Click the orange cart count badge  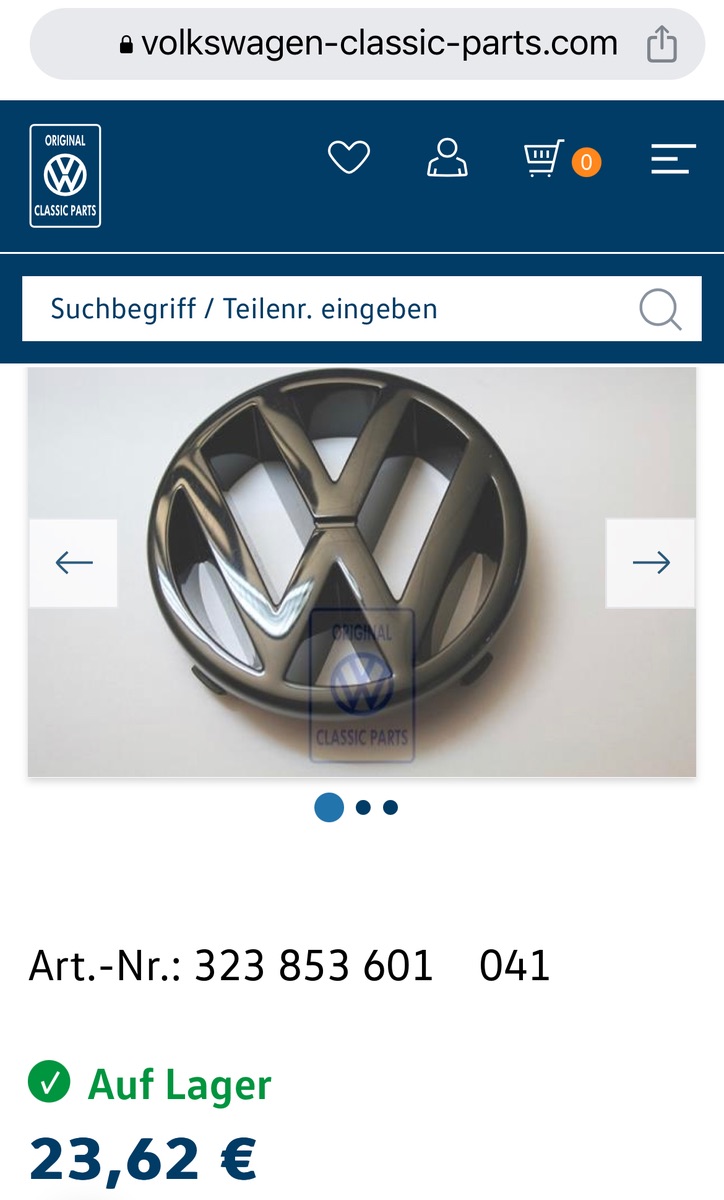tap(587, 161)
